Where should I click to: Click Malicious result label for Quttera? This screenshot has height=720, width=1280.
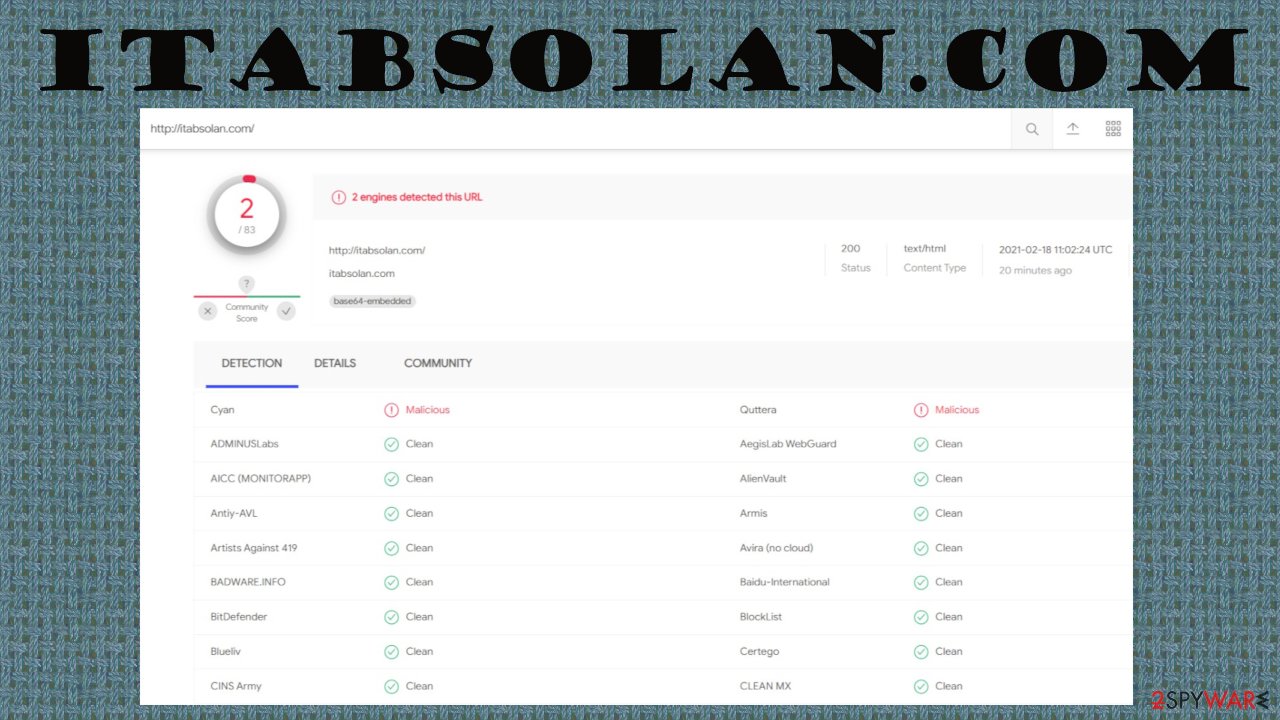[x=957, y=410]
